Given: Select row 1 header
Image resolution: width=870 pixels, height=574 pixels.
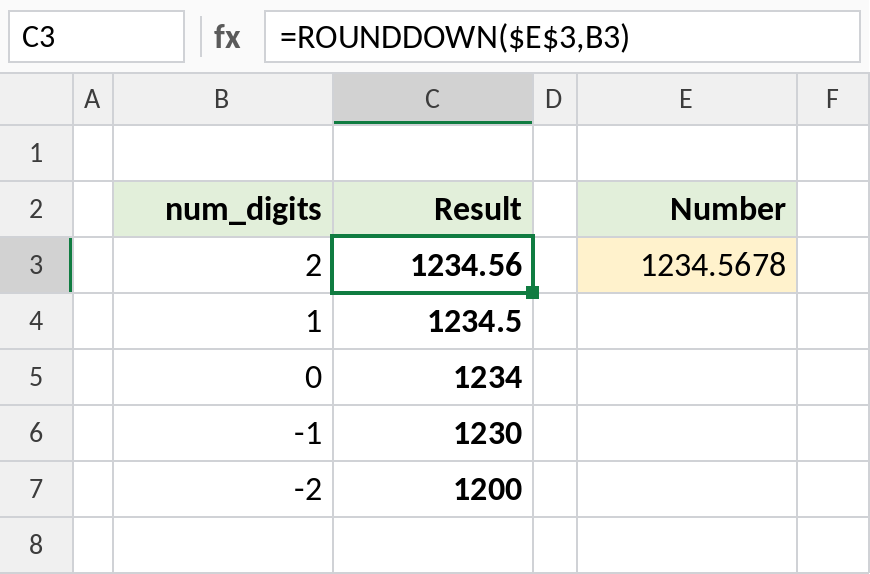Looking at the screenshot, I should click(36, 153).
